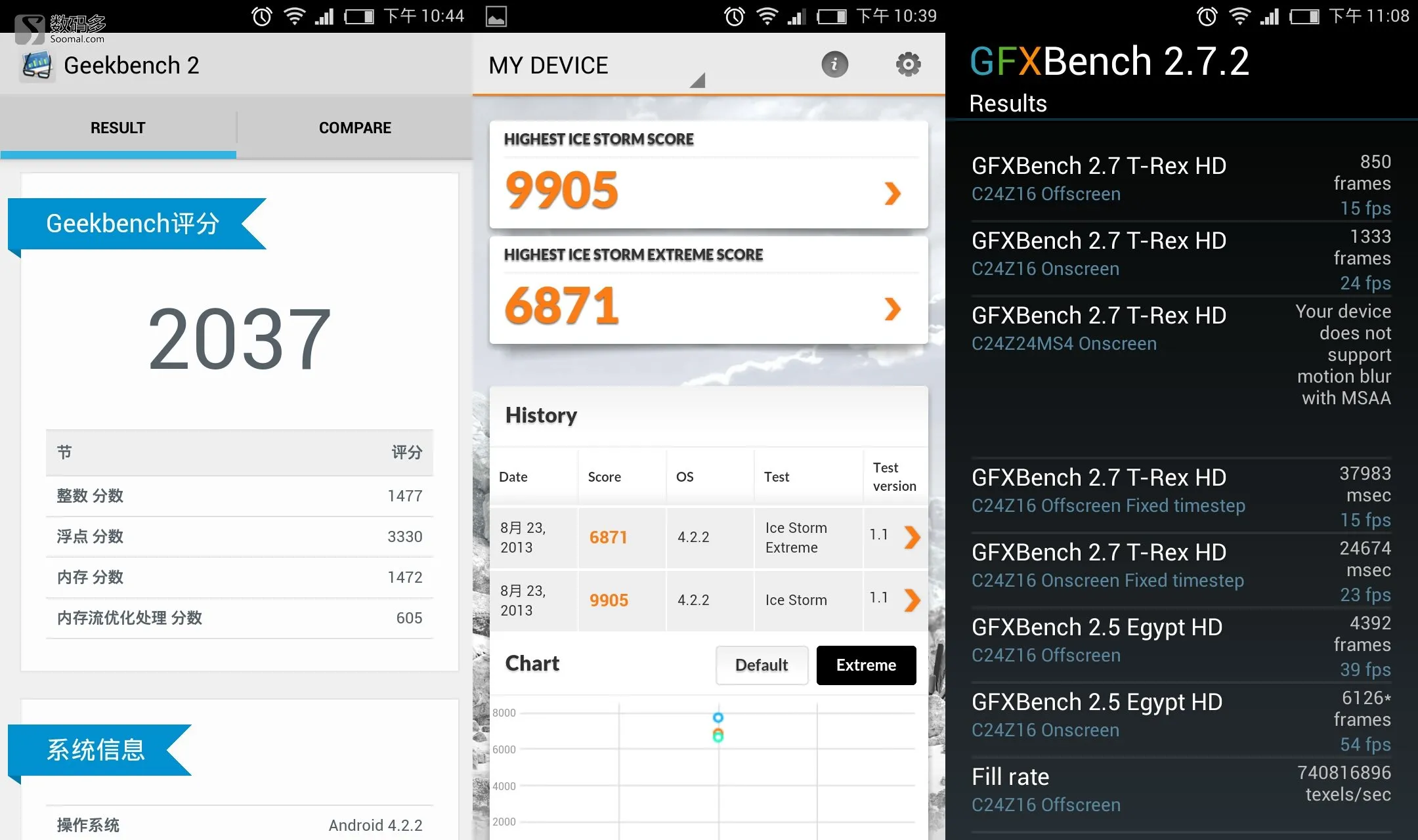Image resolution: width=1418 pixels, height=840 pixels.
Task: Expand the 9905 Ice Storm score arrow
Action: click(892, 193)
